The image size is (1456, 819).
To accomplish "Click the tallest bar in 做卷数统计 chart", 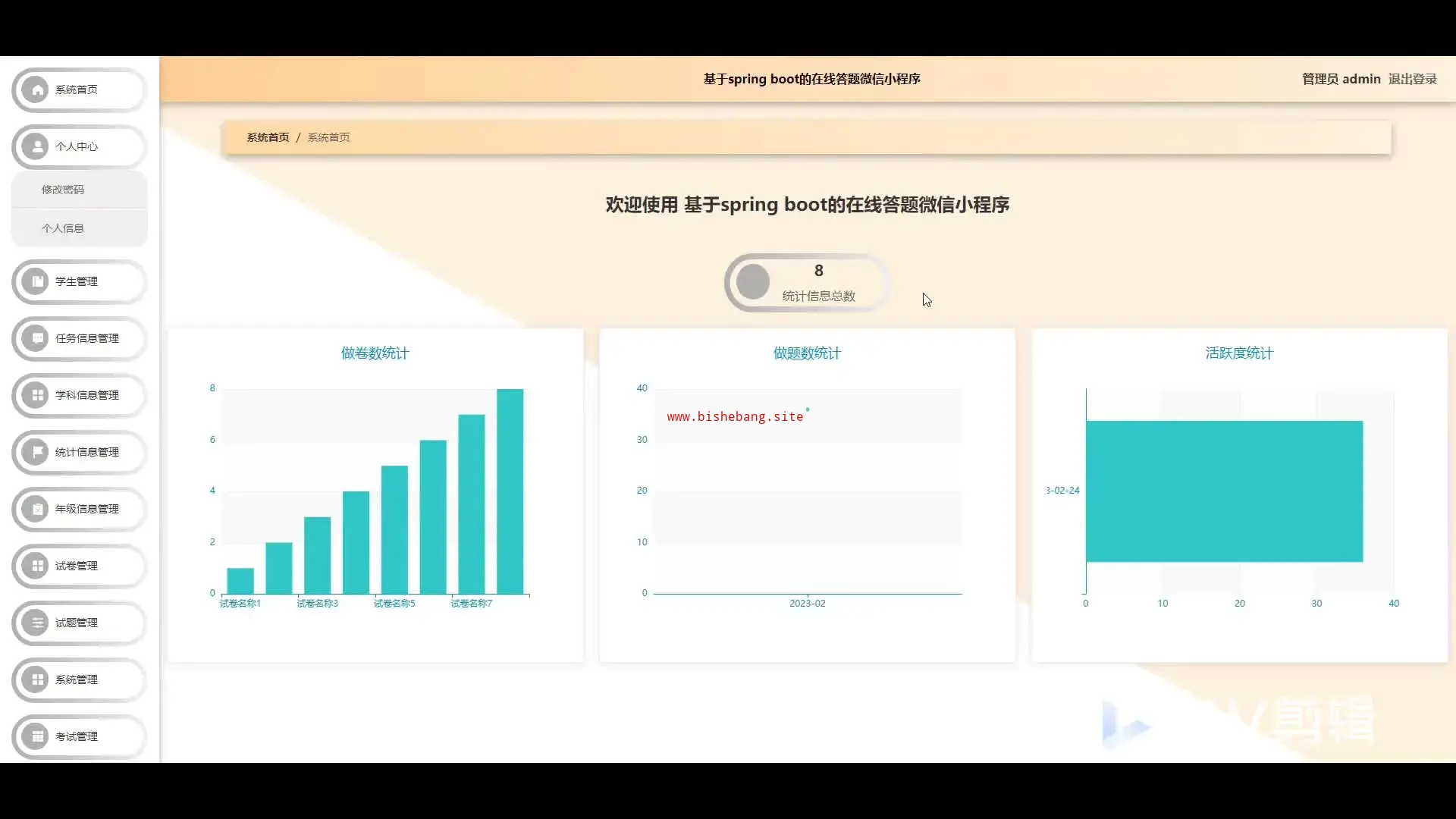I will tap(510, 491).
